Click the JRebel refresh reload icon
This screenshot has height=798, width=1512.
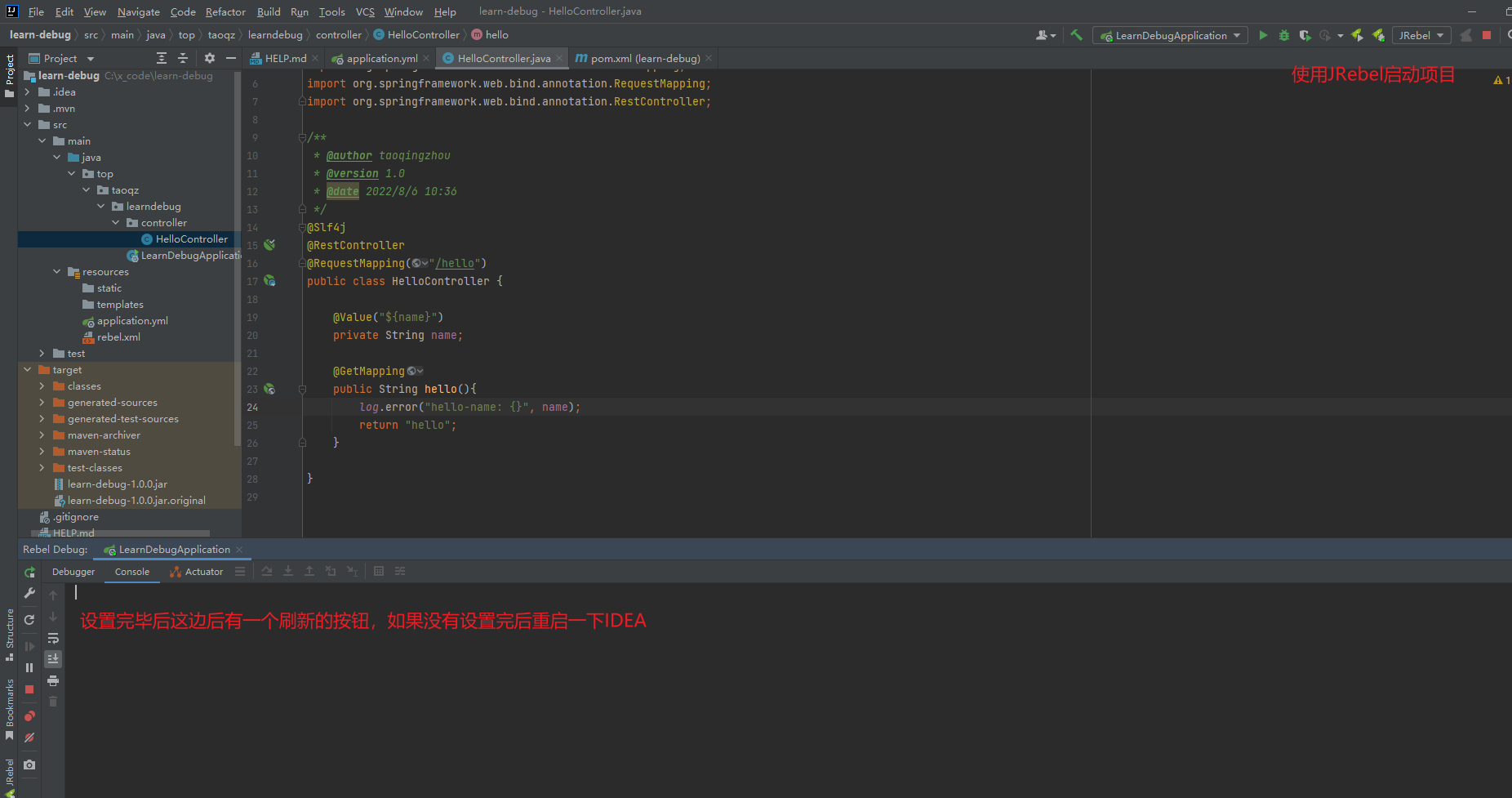pos(29,620)
